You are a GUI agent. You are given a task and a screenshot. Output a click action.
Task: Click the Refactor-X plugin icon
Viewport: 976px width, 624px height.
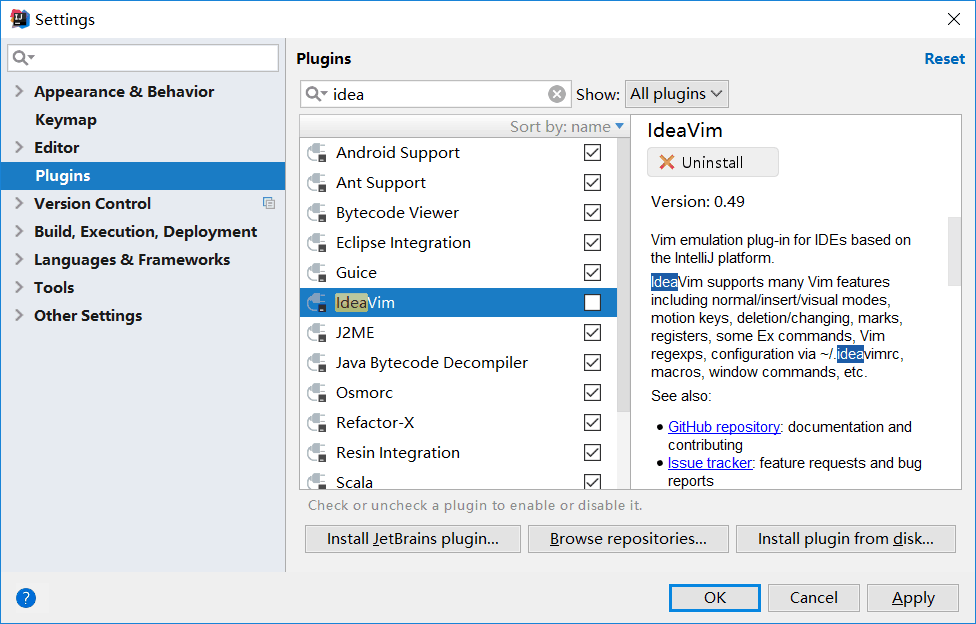[318, 423]
